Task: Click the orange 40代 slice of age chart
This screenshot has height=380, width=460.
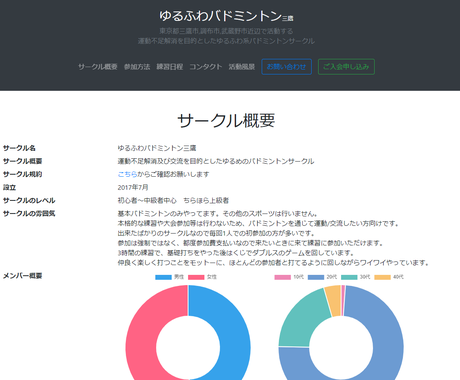Action: pyautogui.click(x=334, y=300)
